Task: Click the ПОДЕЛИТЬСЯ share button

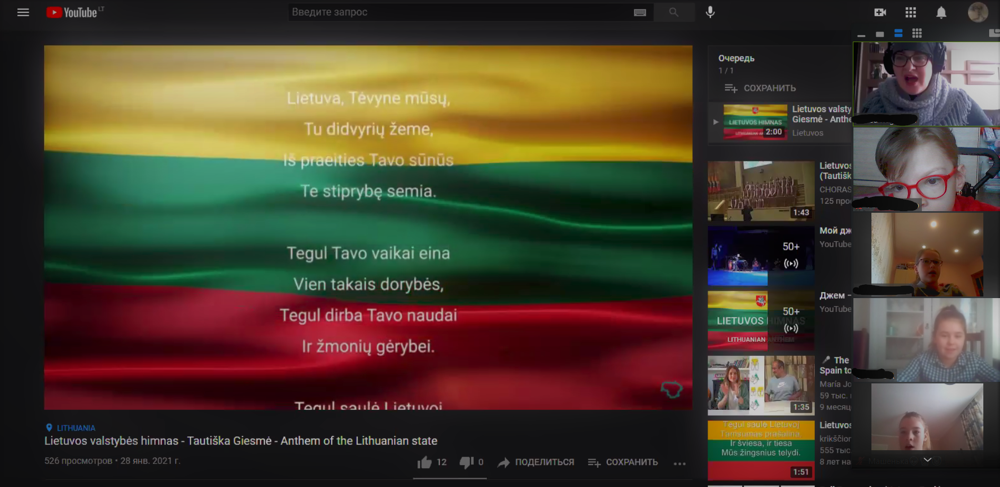Action: pos(536,463)
